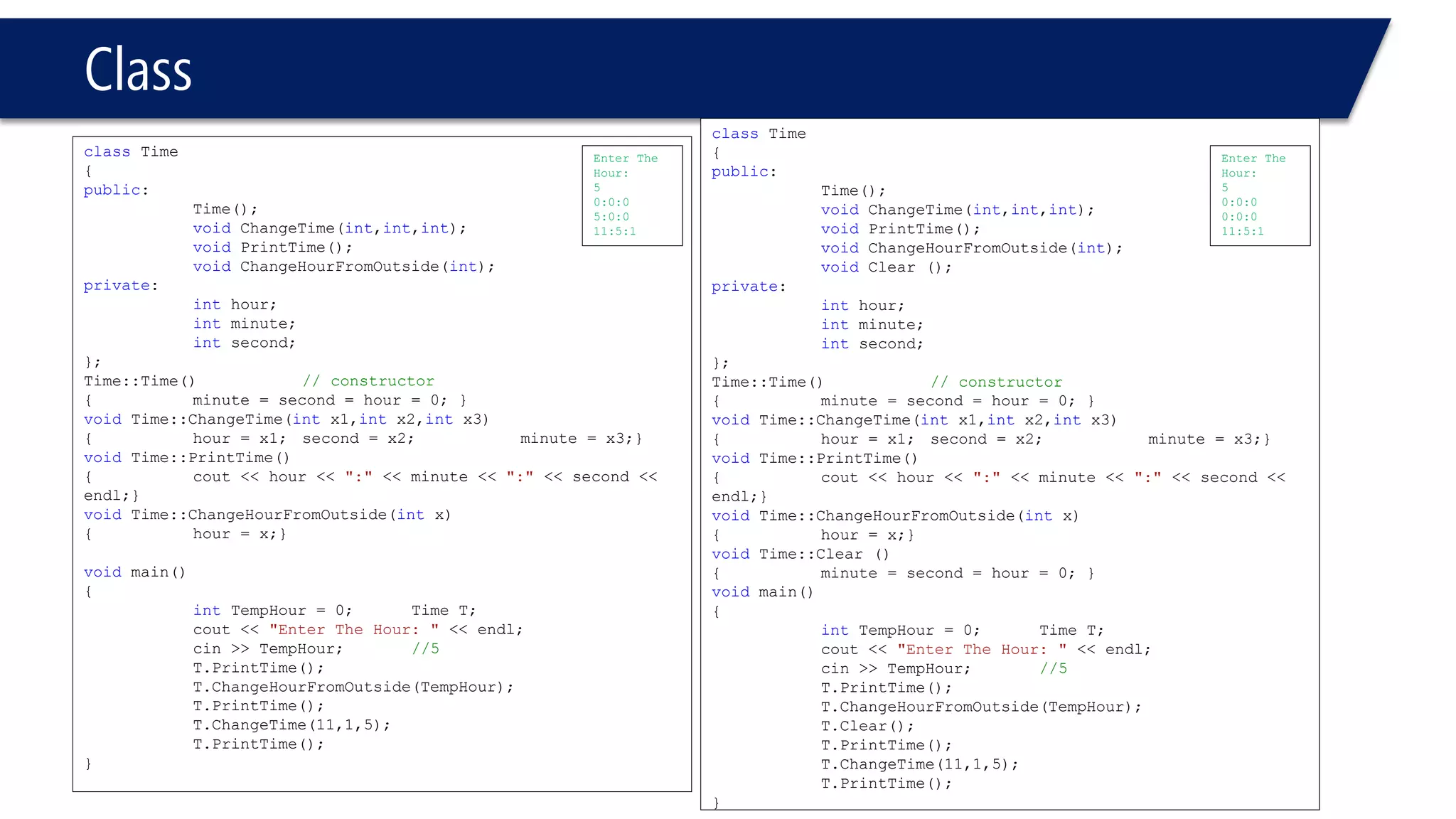Click 'T.Clear();' call in right main

point(867,726)
